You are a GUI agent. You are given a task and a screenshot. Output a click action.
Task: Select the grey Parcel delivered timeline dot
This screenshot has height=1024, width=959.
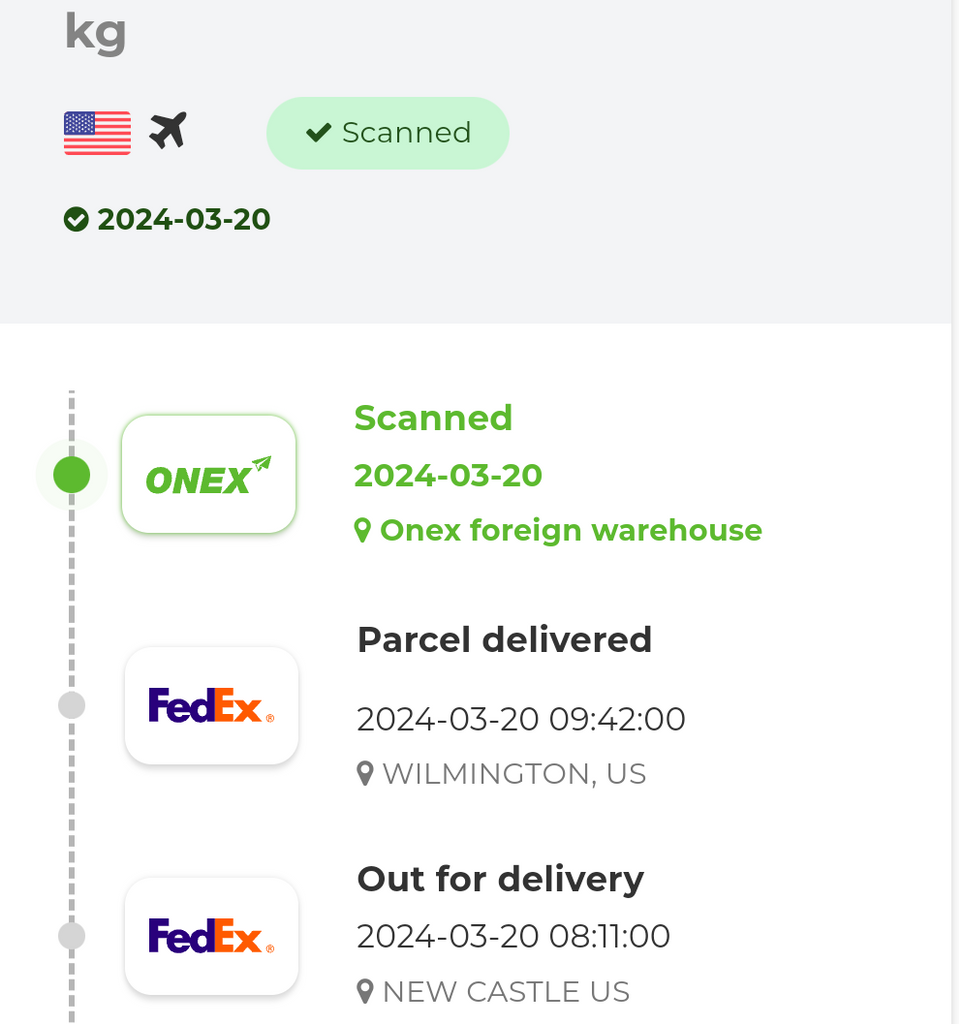tap(72, 705)
